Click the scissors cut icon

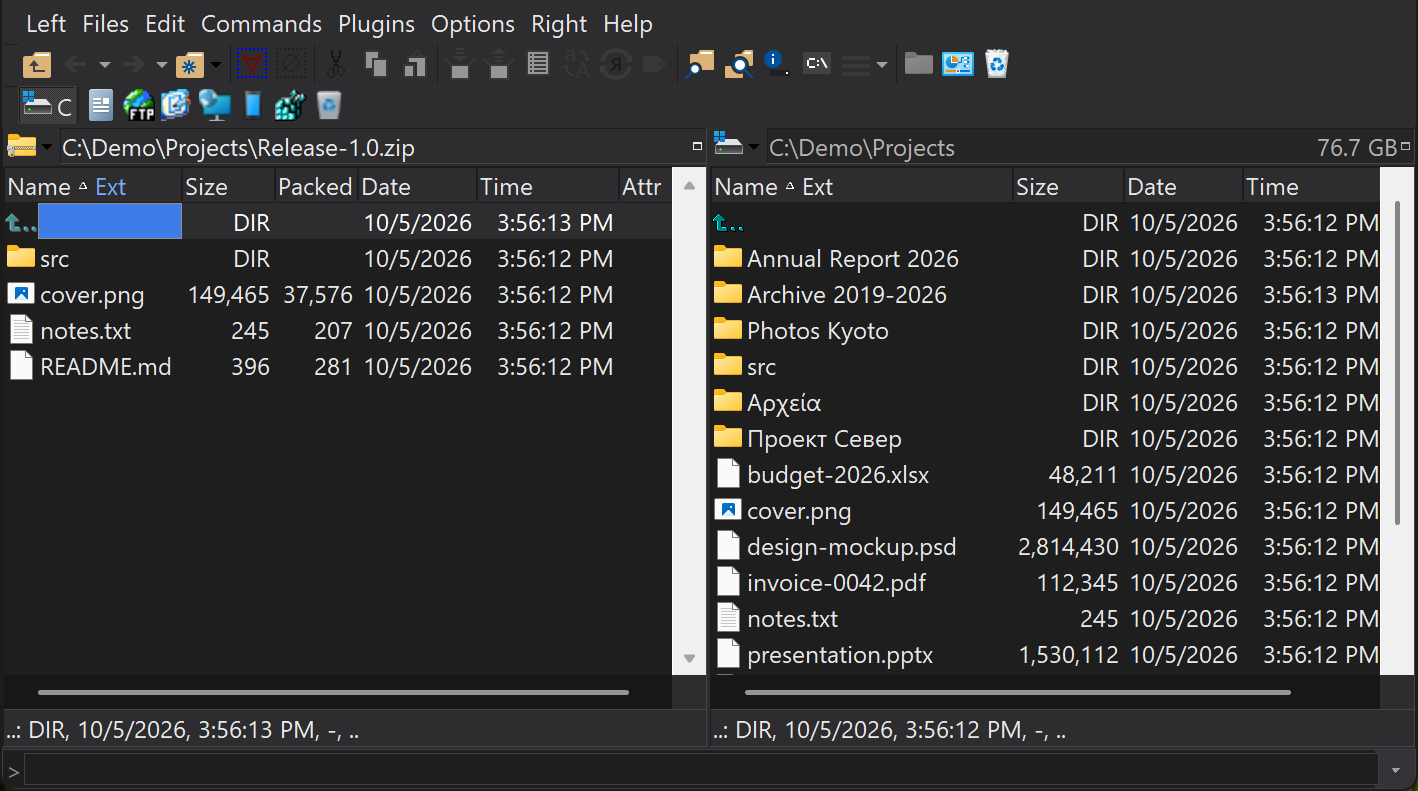(x=336, y=65)
